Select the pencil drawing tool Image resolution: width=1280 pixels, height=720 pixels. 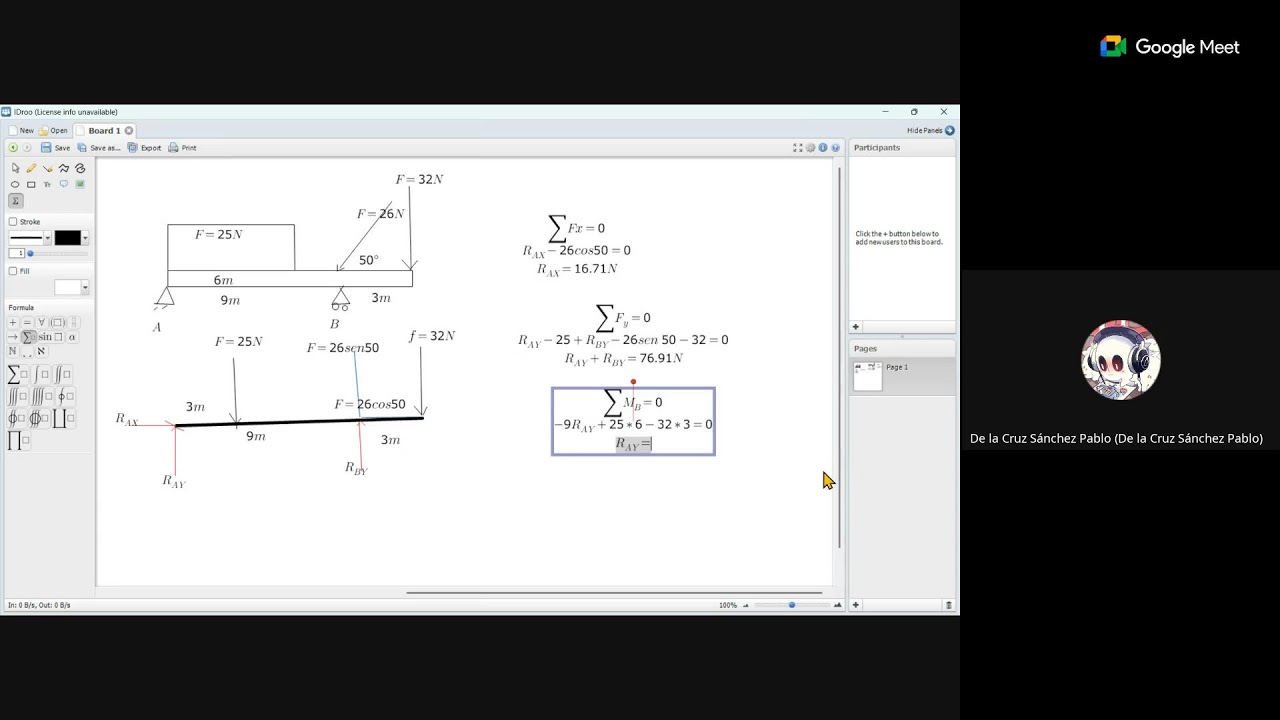pyautogui.click(x=31, y=168)
